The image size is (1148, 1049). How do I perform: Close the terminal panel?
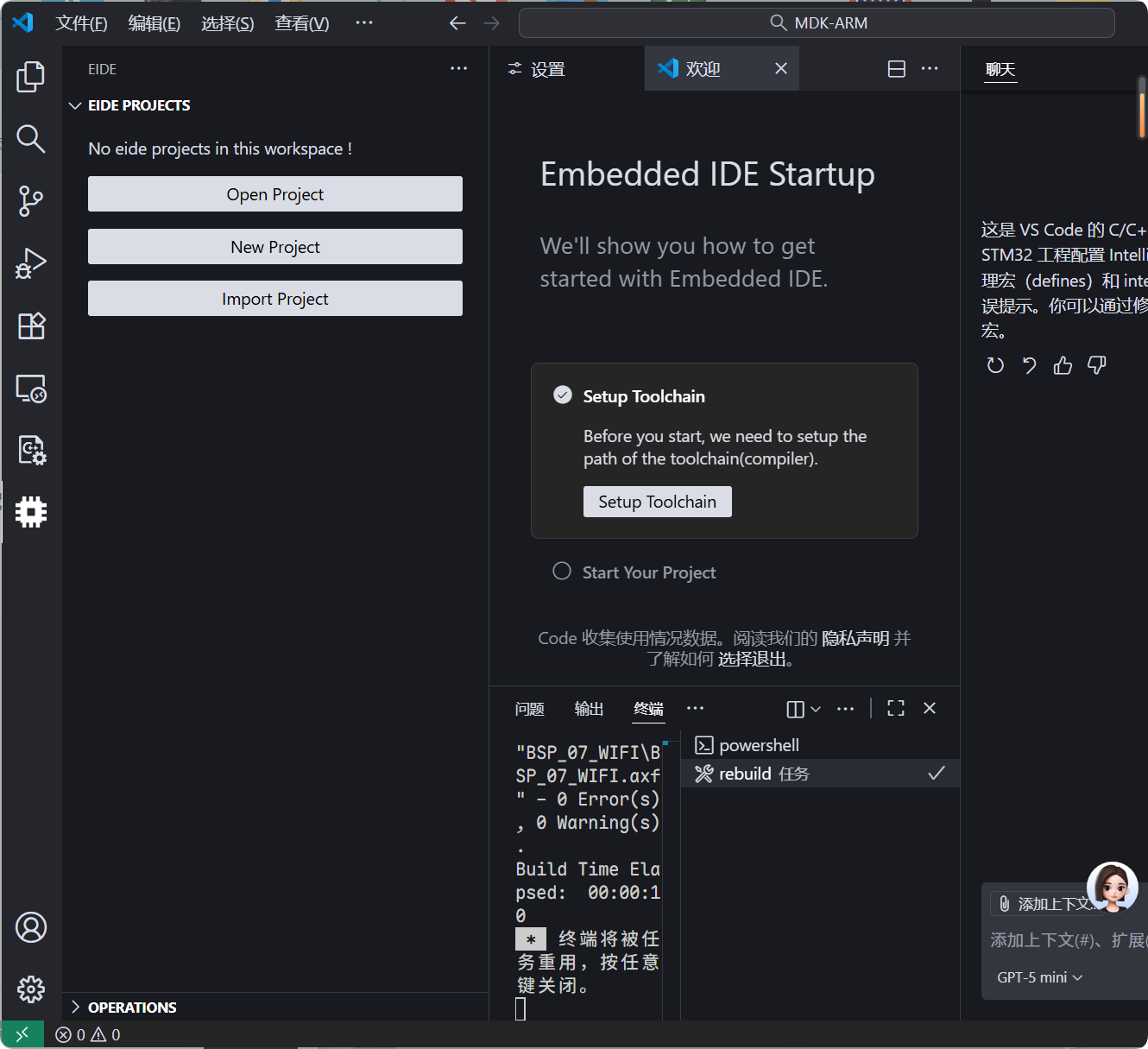click(930, 708)
